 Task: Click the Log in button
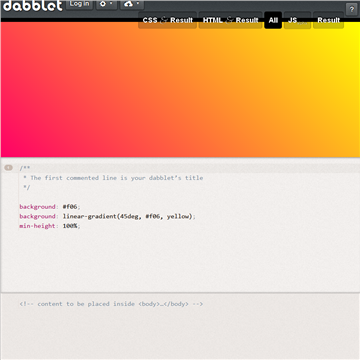pos(79,4)
